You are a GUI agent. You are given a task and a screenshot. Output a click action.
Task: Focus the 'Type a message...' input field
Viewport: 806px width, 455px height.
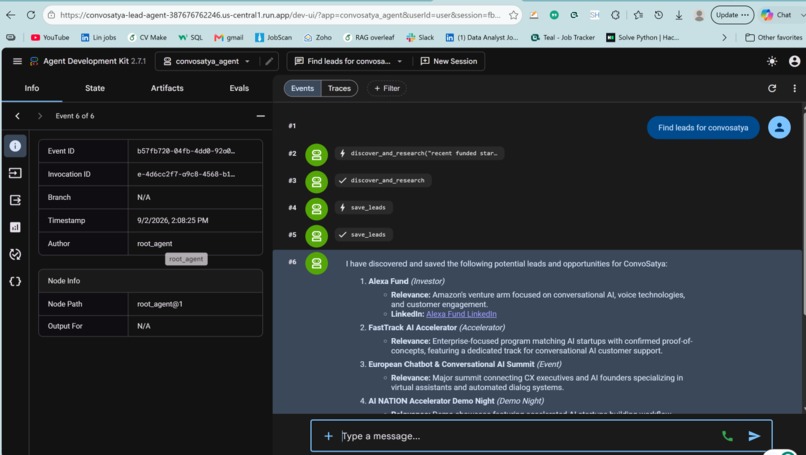[x=527, y=436]
